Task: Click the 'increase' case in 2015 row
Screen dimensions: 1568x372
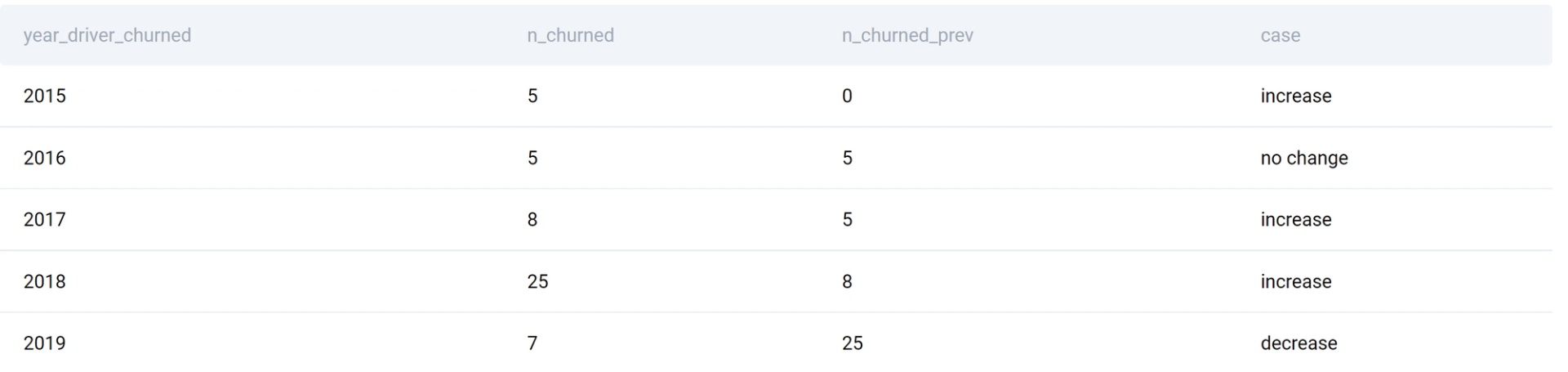Action: [x=1296, y=96]
